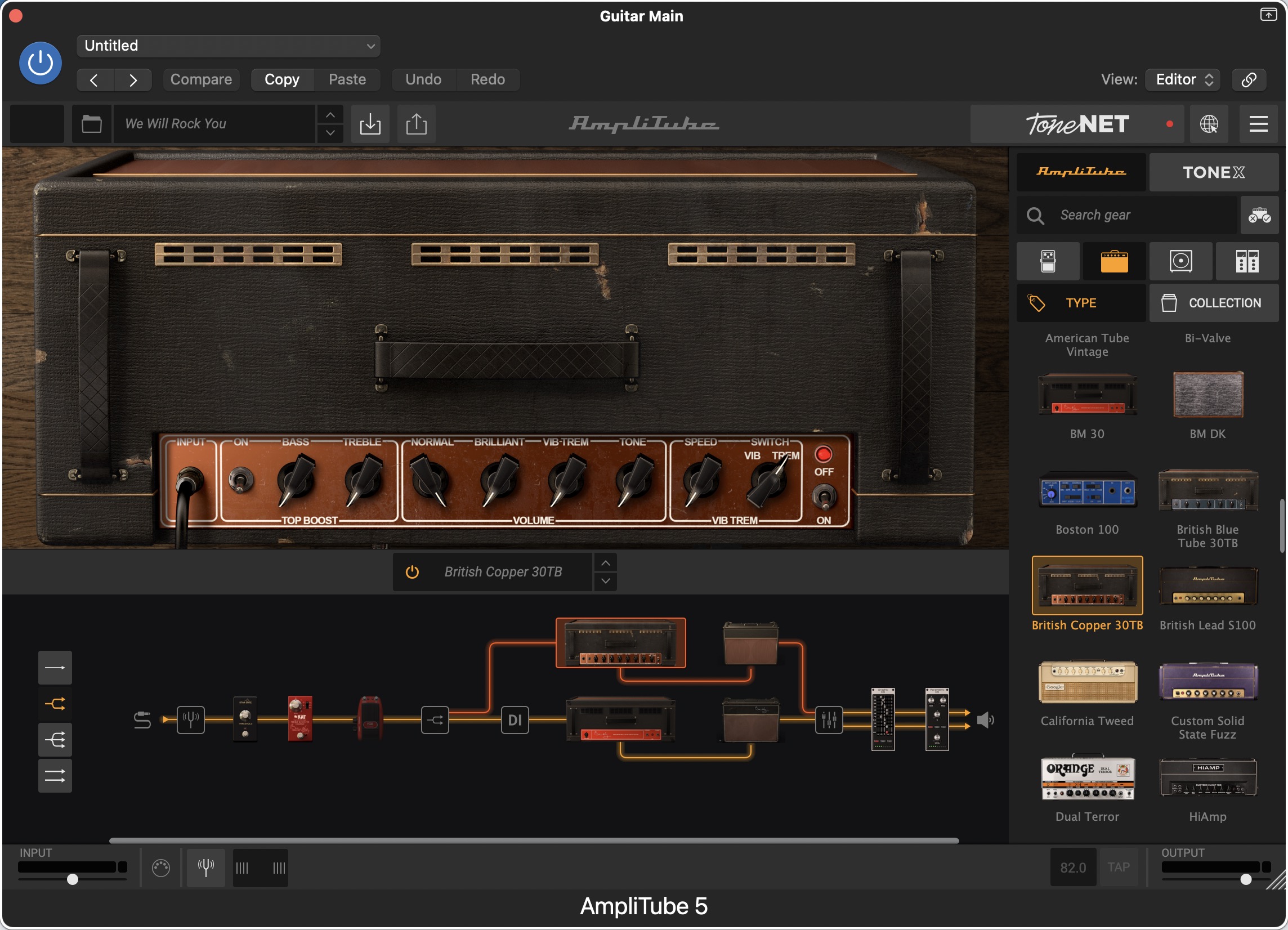This screenshot has height=930, width=1288.
Task: Step to previous preset with up chevron
Action: tap(330, 115)
